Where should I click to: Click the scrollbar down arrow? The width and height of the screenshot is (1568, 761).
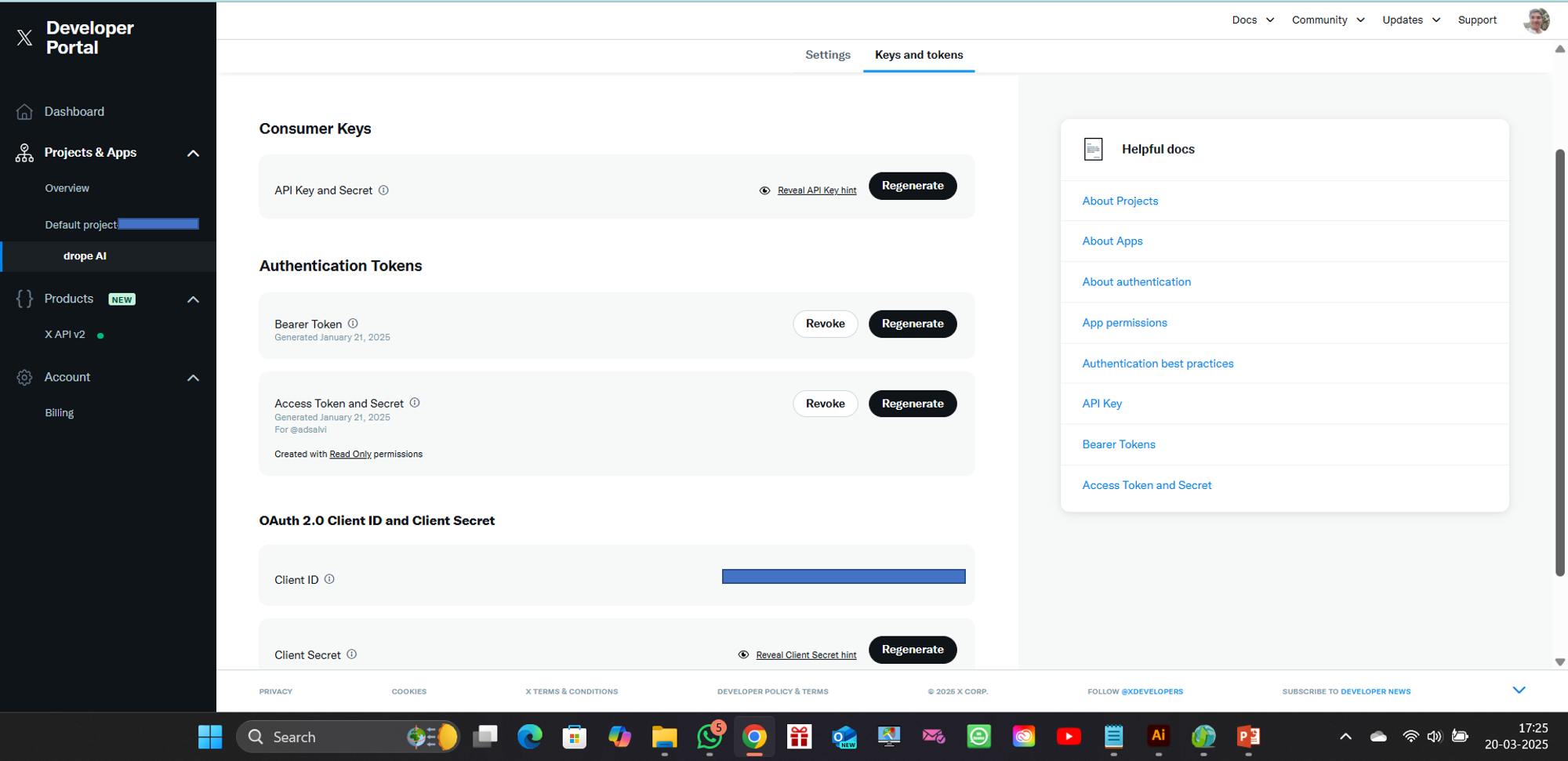pos(1560,662)
